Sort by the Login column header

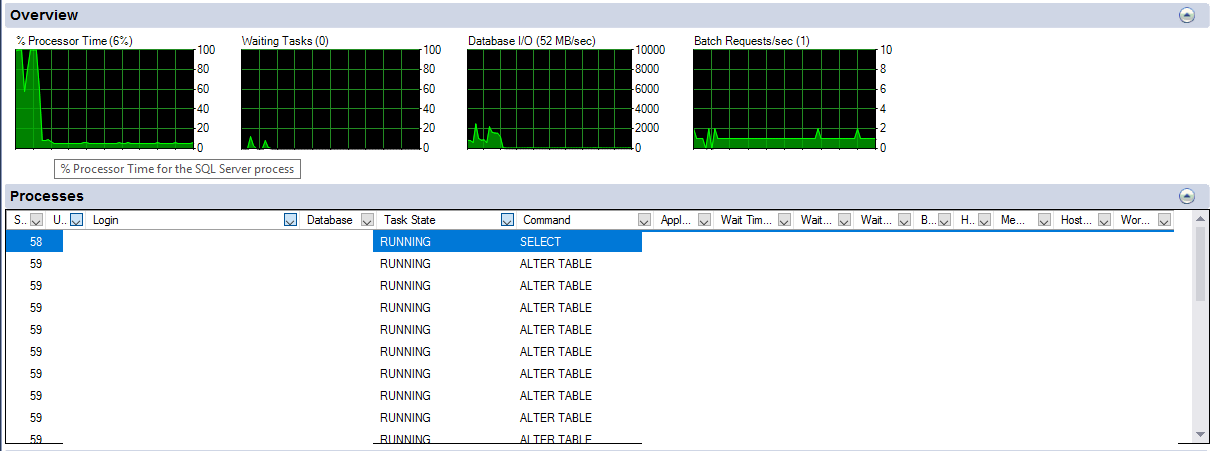pos(186,220)
